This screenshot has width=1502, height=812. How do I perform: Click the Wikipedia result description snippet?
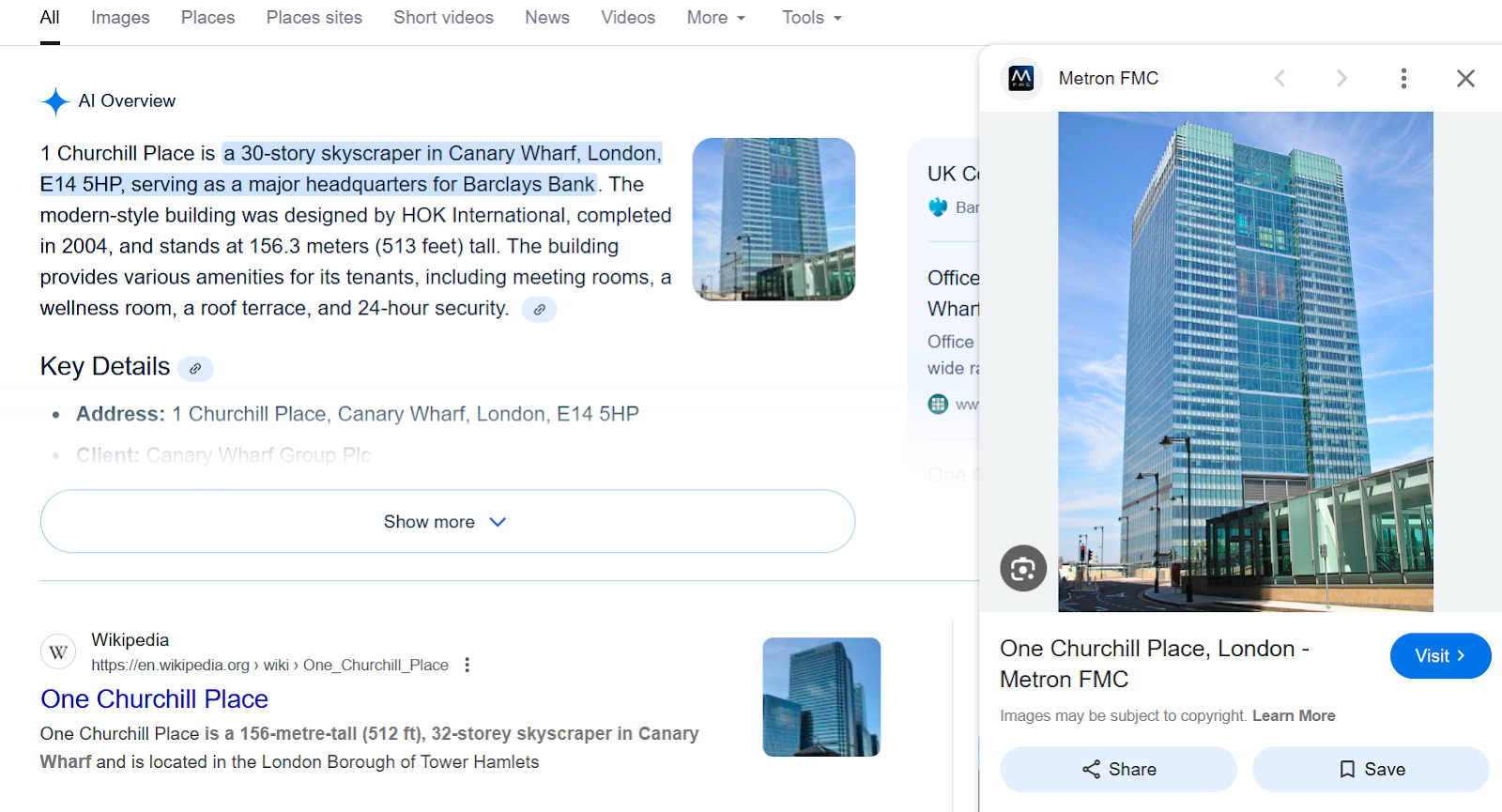pos(369,747)
